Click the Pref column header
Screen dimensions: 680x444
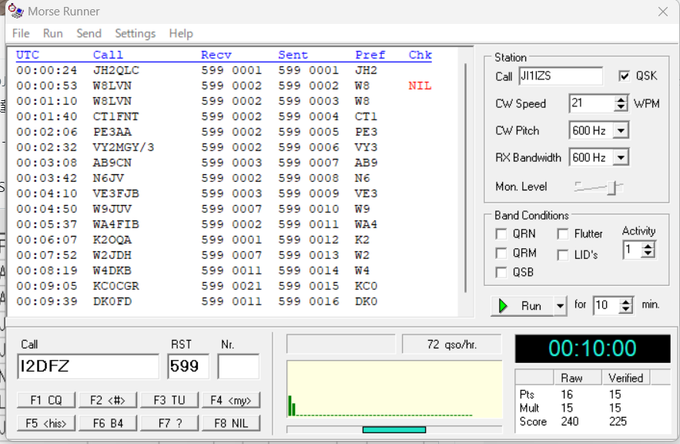pyautogui.click(x=370, y=55)
